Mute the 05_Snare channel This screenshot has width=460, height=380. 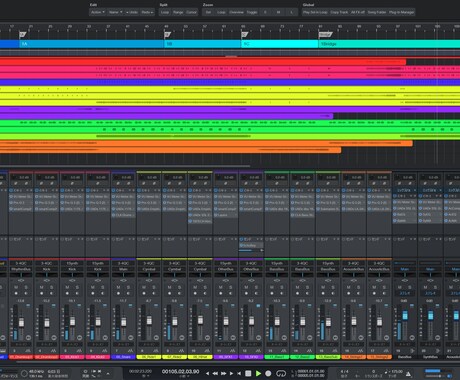118,287
